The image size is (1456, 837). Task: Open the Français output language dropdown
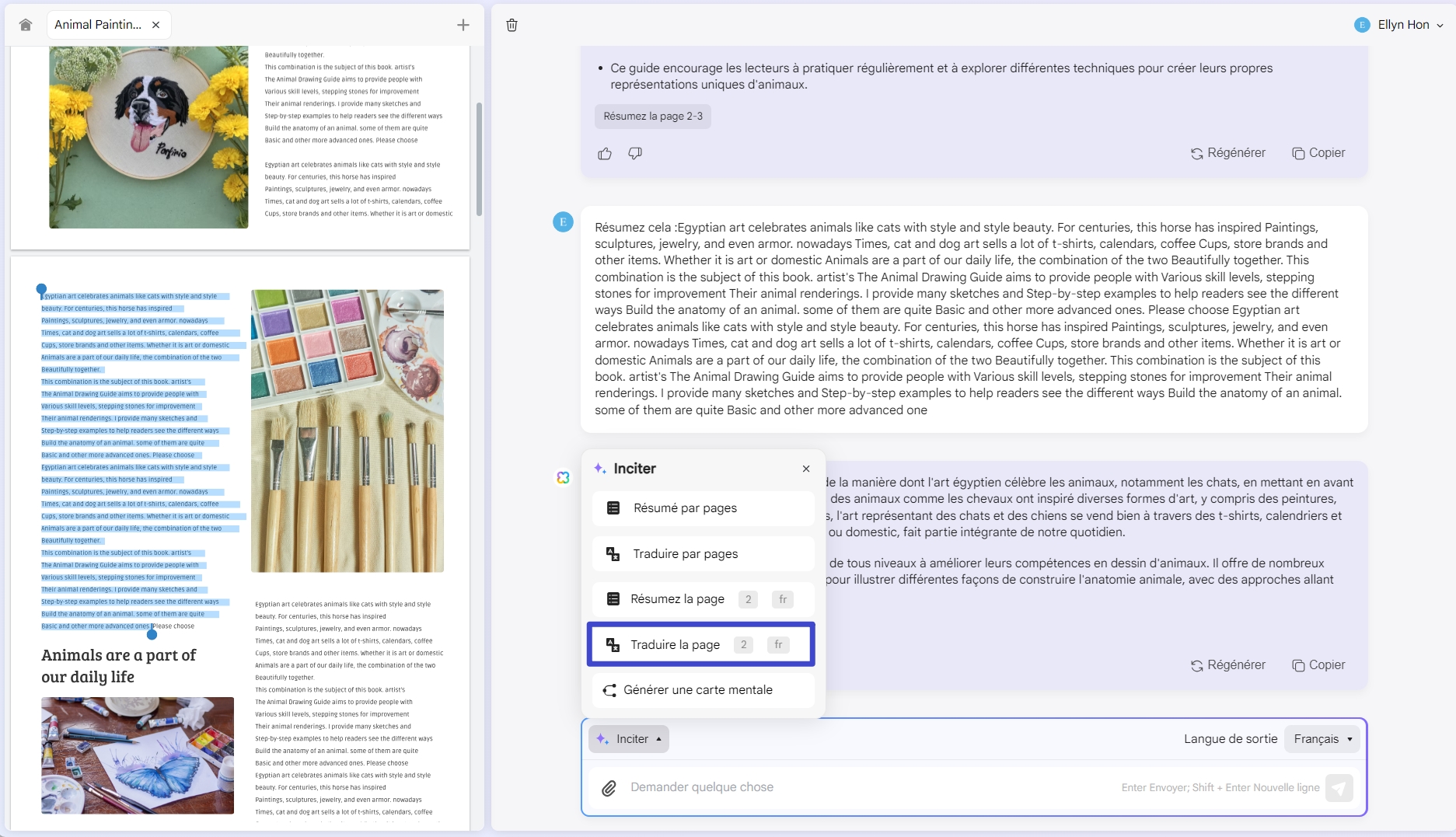1322,739
